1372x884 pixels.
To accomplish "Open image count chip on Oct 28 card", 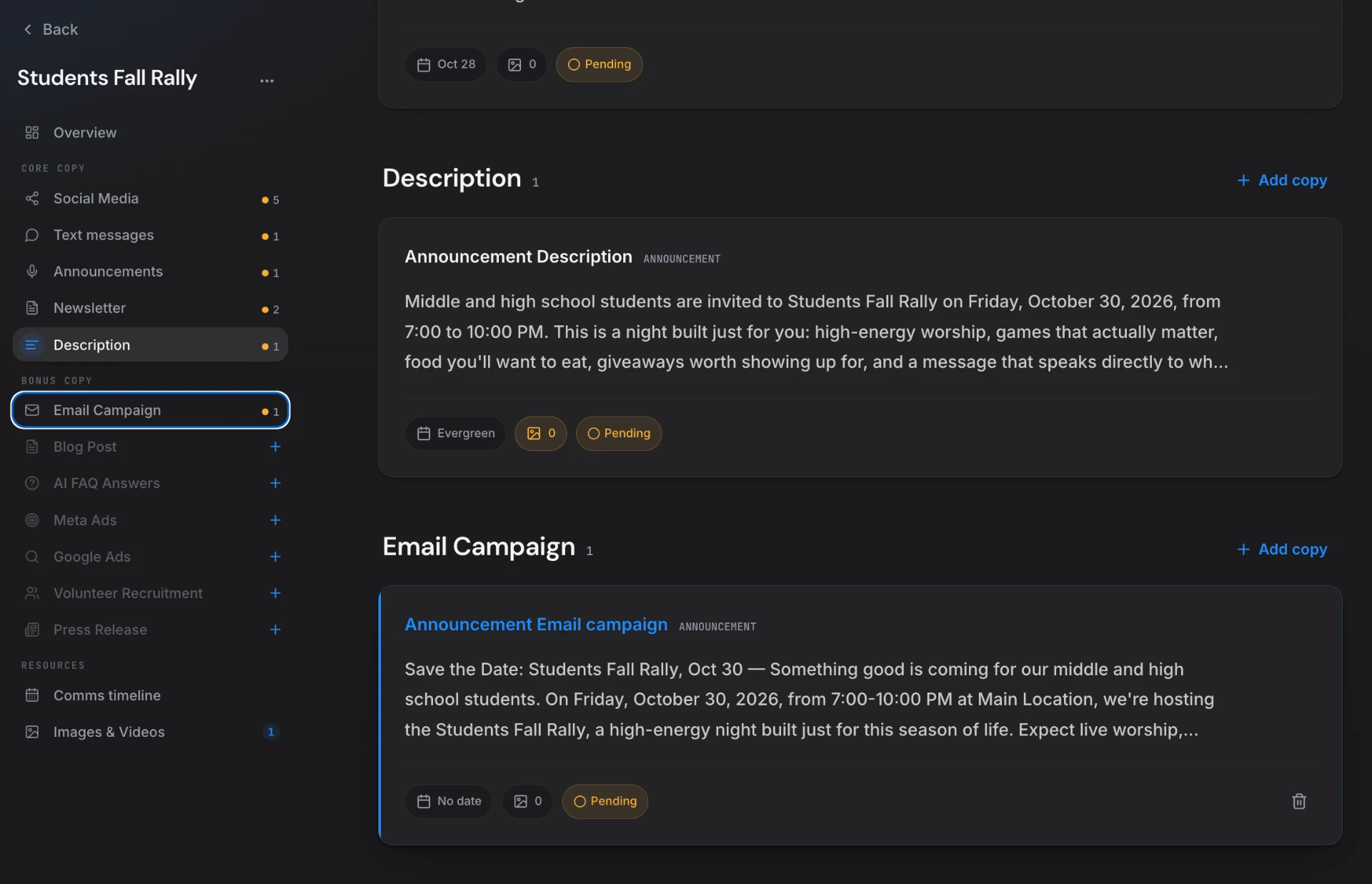I will click(x=522, y=64).
